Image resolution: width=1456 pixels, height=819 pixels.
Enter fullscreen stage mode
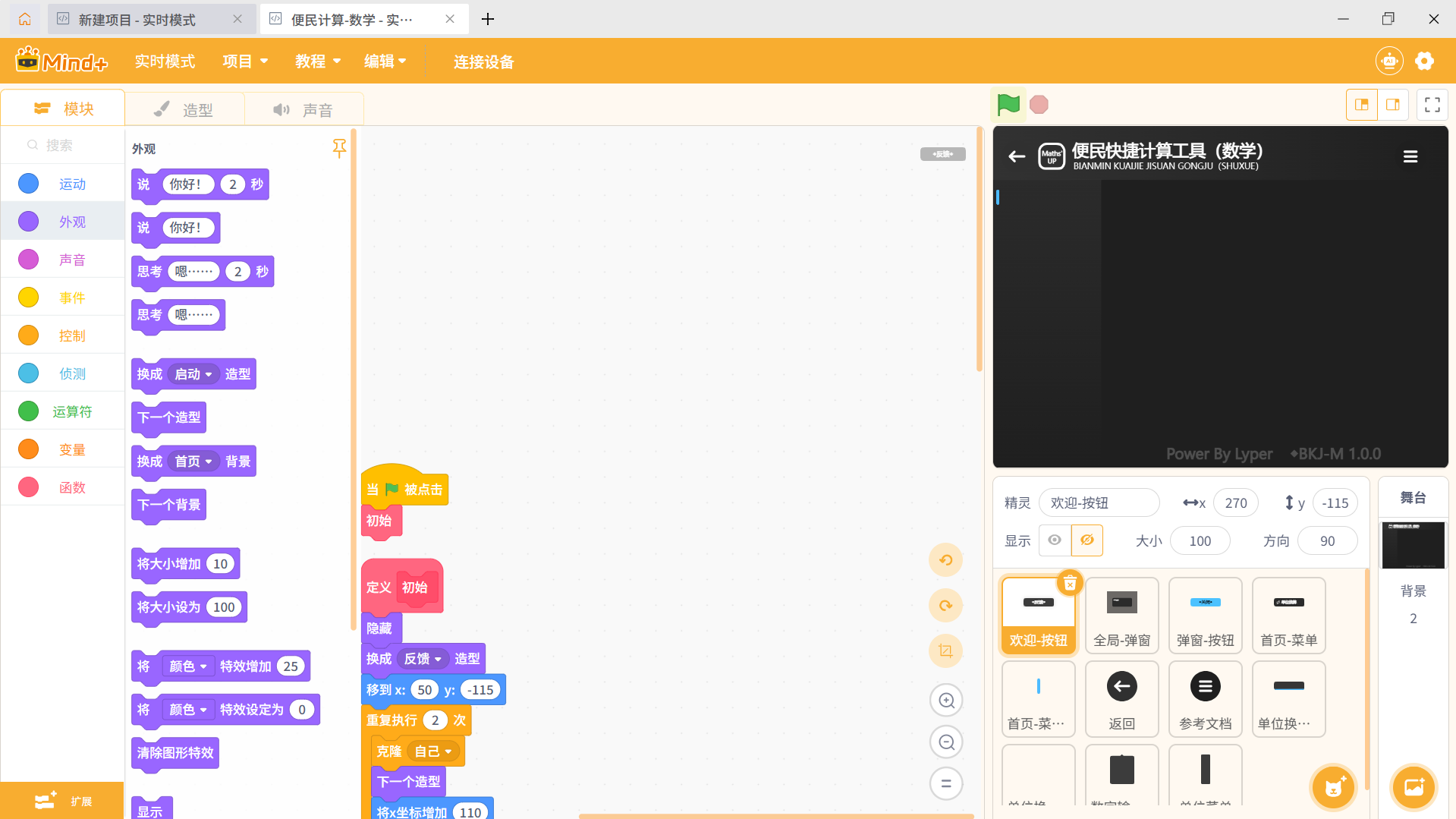pos(1432,104)
